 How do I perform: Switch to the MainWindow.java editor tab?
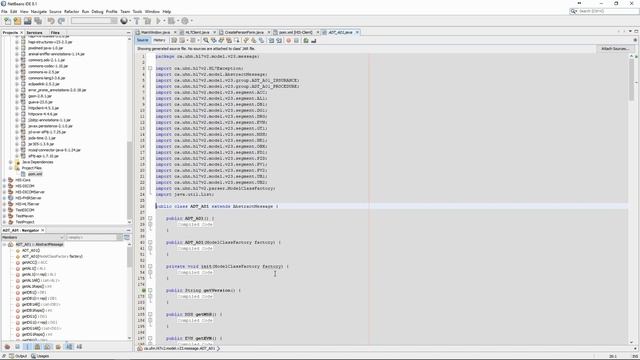tap(155, 32)
